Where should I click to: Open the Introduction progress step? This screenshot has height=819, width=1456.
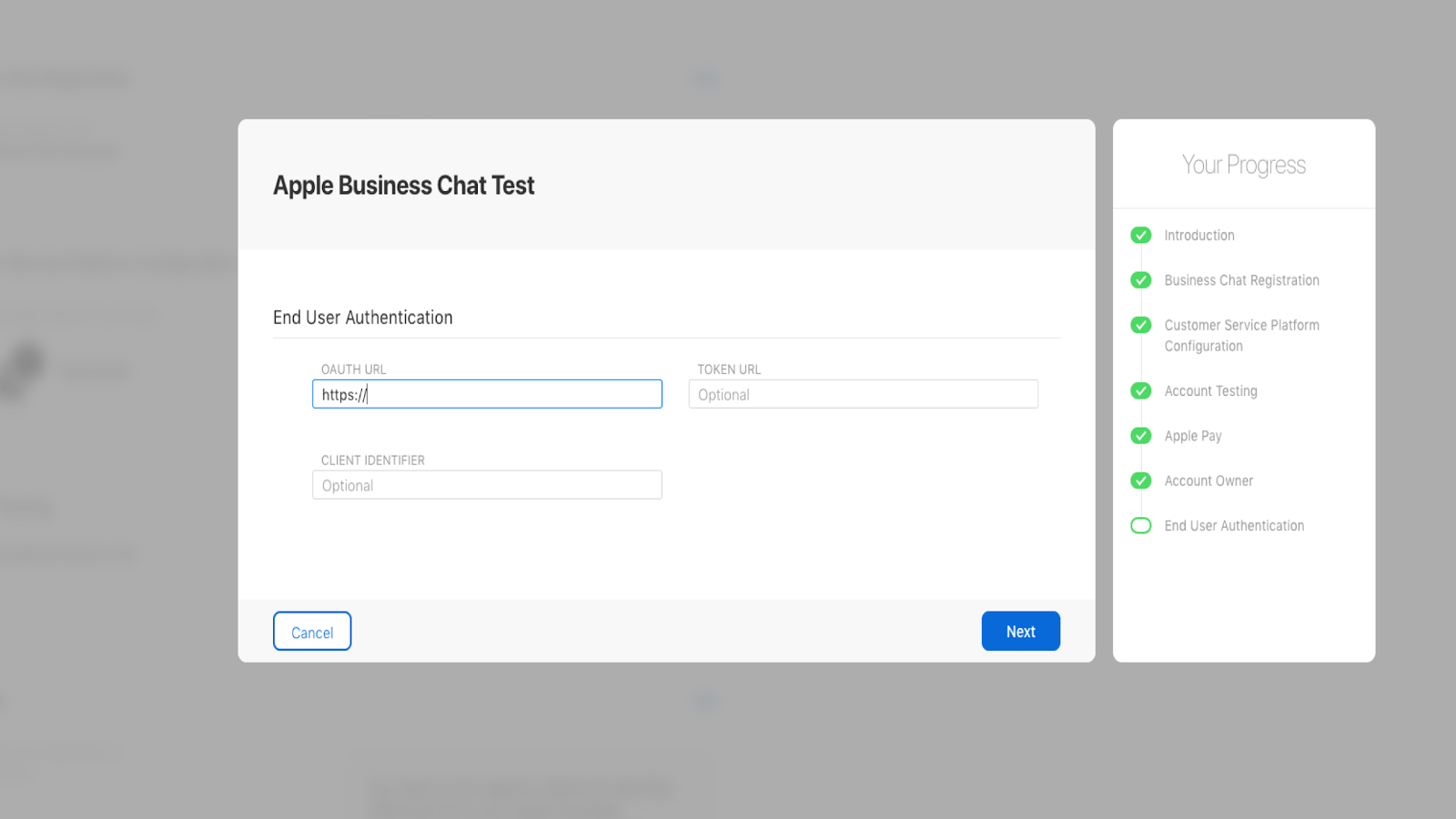coord(1199,235)
